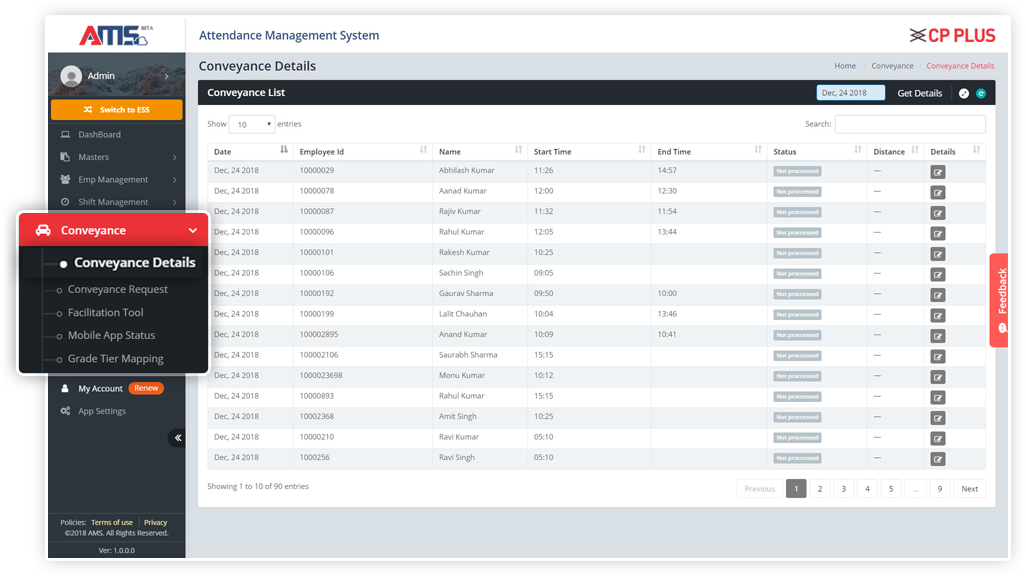Click the Get Details button

point(919,94)
